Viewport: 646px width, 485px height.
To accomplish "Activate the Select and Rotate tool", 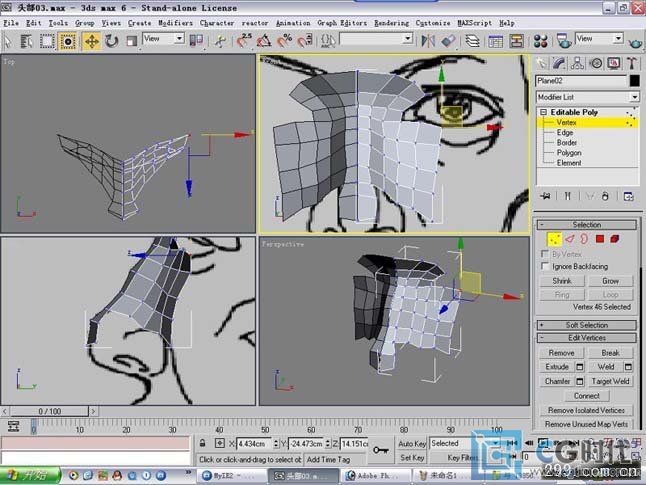I will pyautogui.click(x=111, y=41).
